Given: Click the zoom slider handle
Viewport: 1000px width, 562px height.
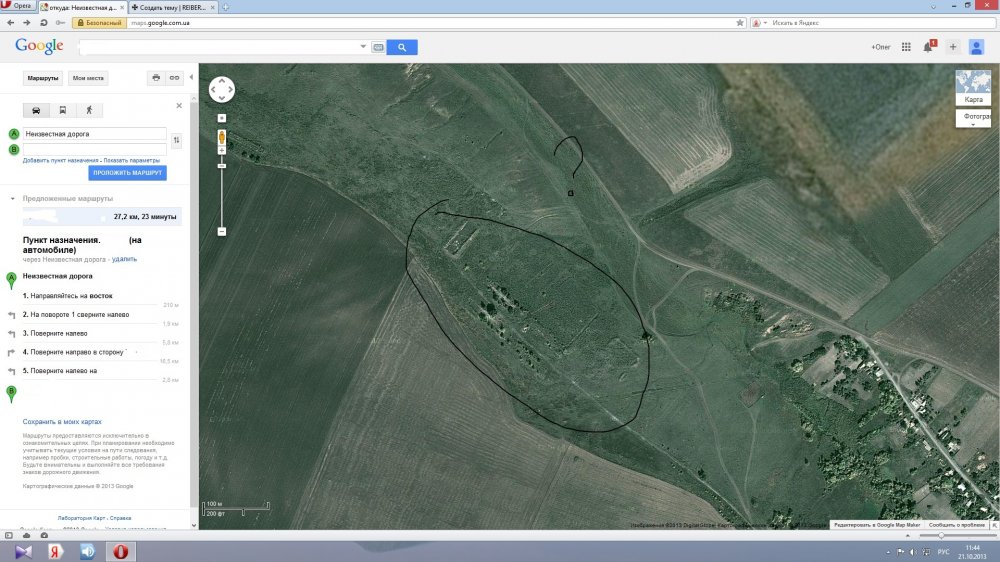Looking at the screenshot, I should (x=222, y=166).
